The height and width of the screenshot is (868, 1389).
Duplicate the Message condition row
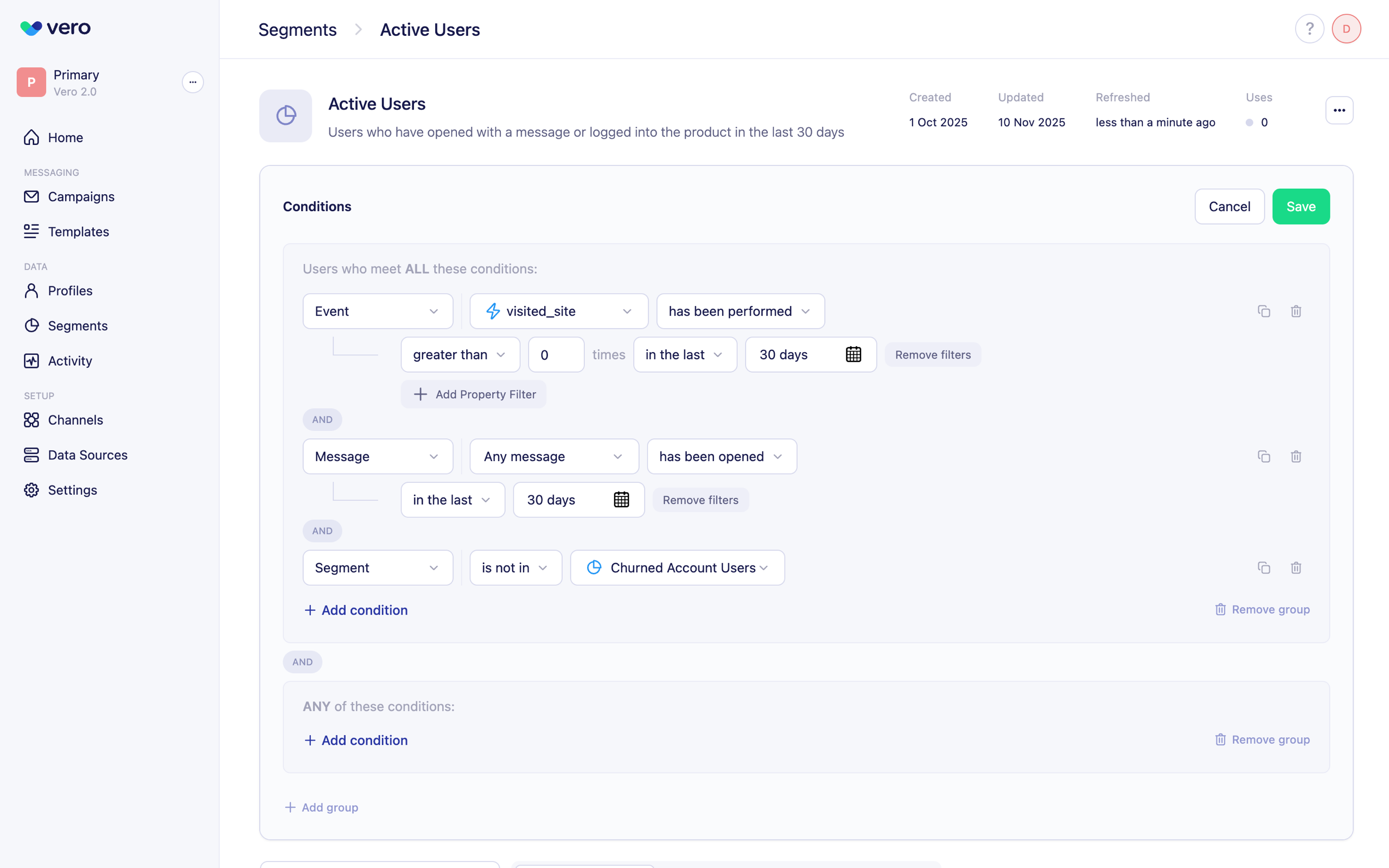coord(1263,456)
